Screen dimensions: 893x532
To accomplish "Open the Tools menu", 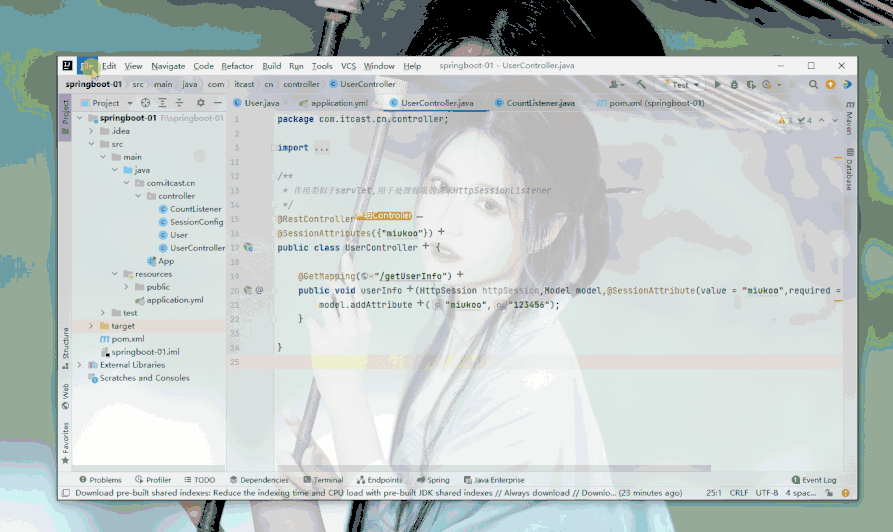I will click(322, 66).
